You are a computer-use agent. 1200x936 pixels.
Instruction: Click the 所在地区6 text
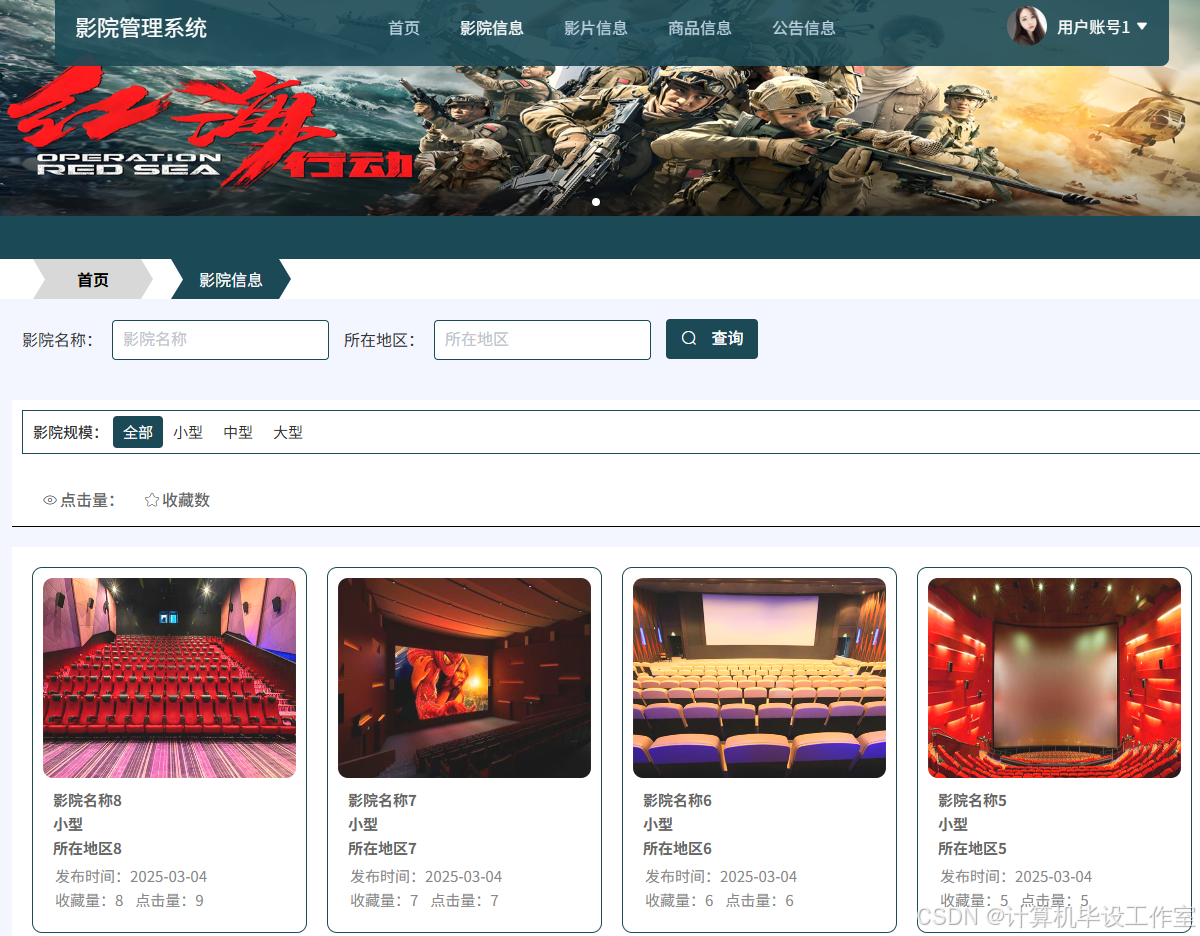[x=677, y=848]
